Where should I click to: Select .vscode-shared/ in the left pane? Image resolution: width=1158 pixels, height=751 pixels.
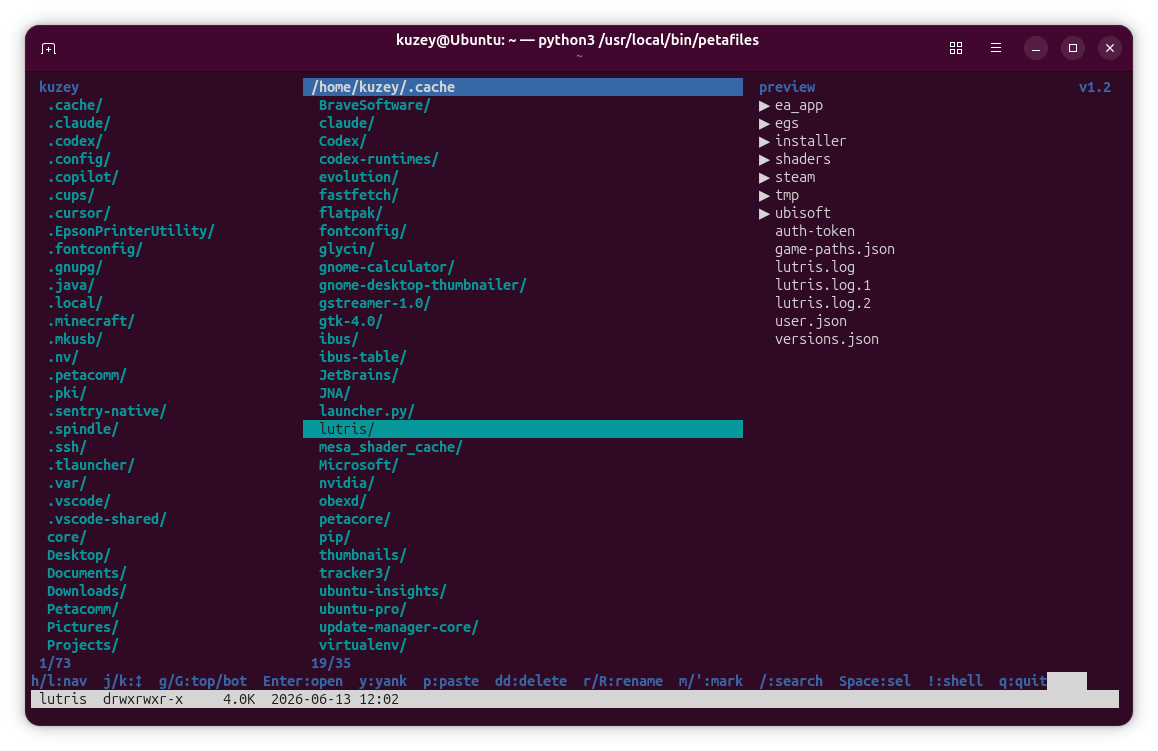click(x=107, y=519)
